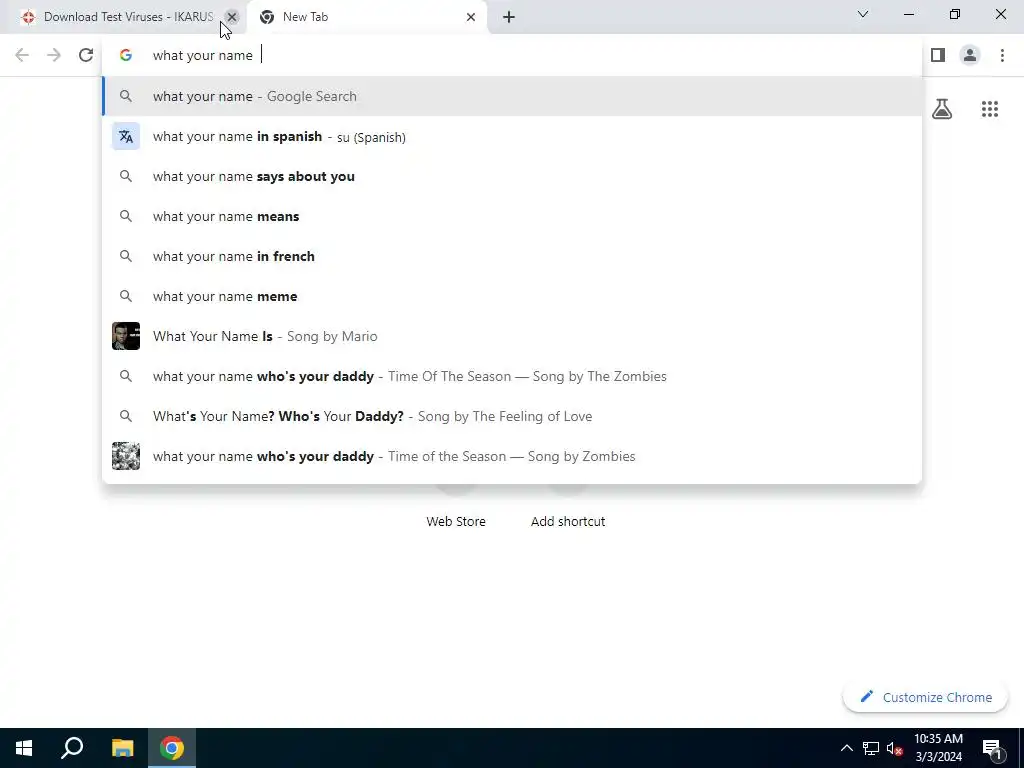
Task: Click the Google G icon in address bar
Action: pyautogui.click(x=125, y=56)
